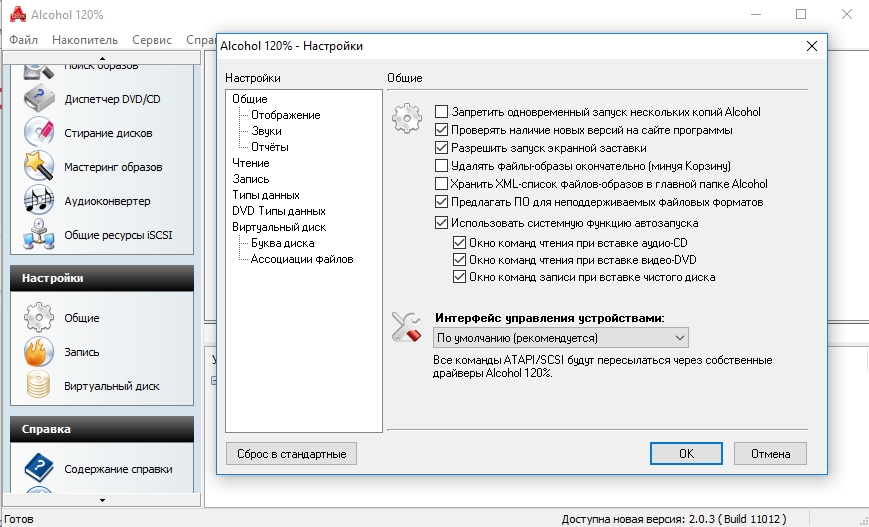Toggle use of system autorun function
The height and width of the screenshot is (527, 869).
[x=441, y=223]
